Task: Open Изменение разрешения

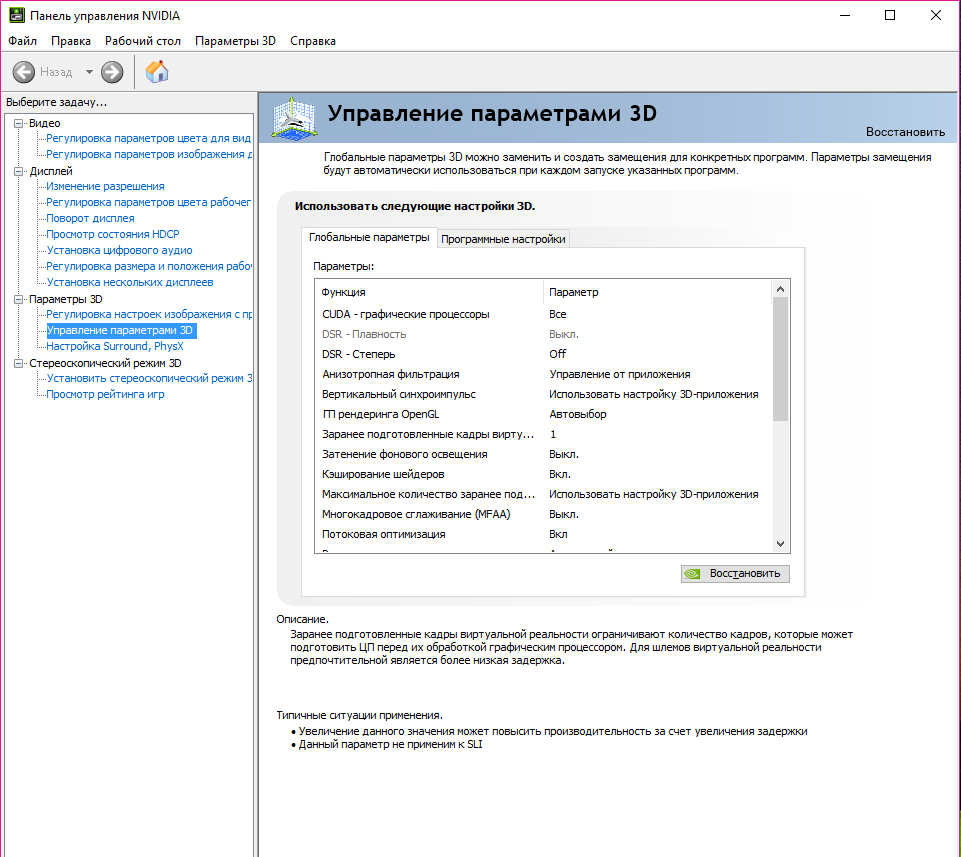Action: [105, 186]
